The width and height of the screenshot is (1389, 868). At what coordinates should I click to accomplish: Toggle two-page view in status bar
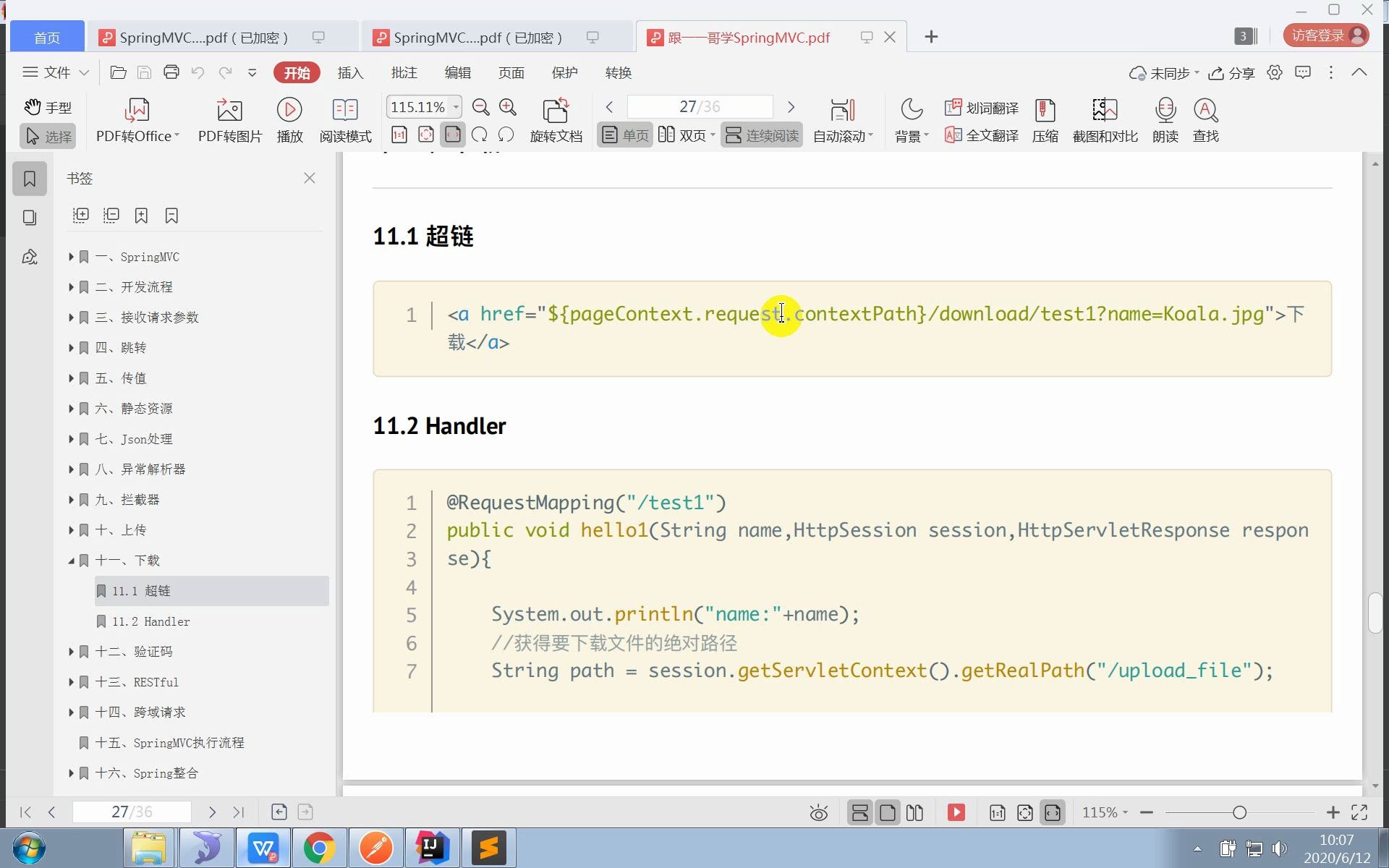tap(914, 812)
